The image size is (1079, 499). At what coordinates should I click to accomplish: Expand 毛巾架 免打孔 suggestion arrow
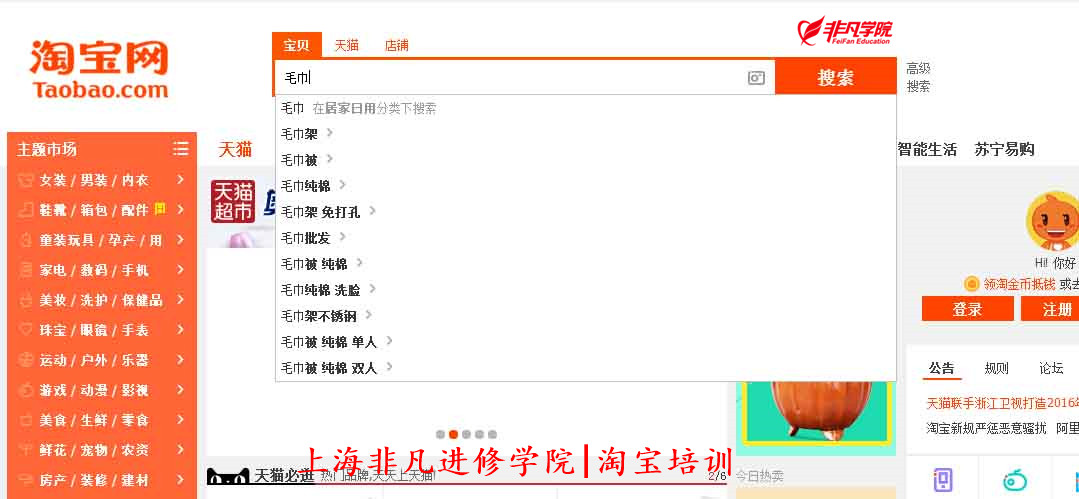point(372,211)
